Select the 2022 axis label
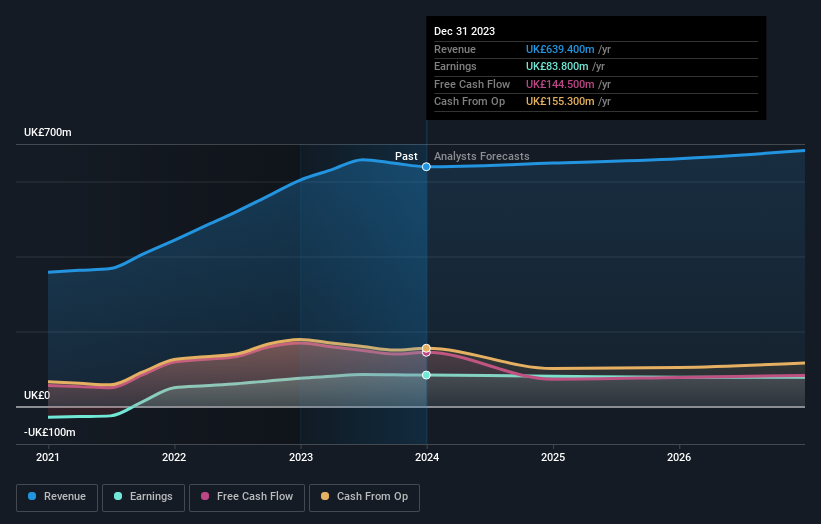This screenshot has width=821, height=524. pyautogui.click(x=174, y=457)
